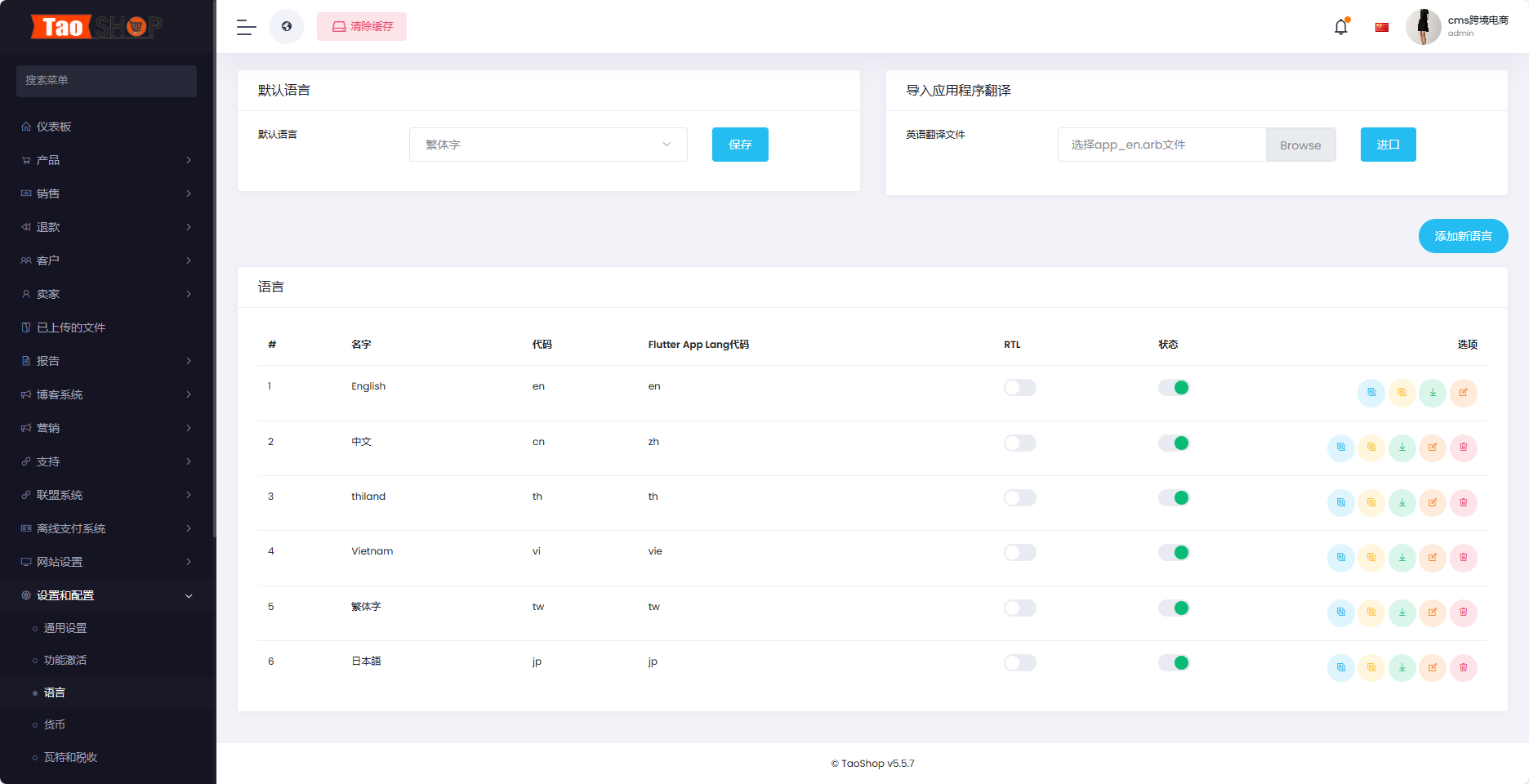This screenshot has height=784, width=1529.
Task: Open the globe browse-website icon
Action: click(287, 27)
